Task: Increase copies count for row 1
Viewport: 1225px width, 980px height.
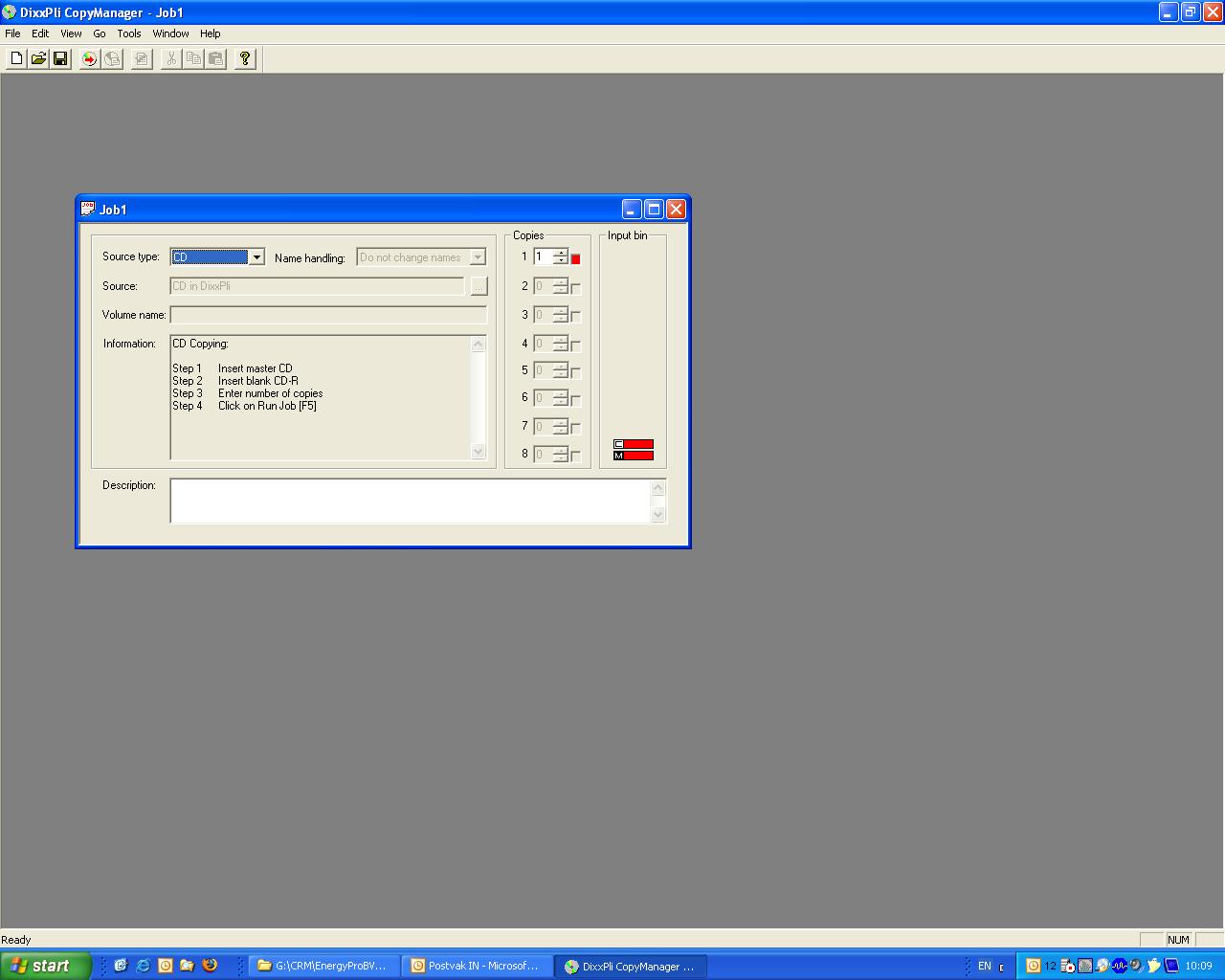Action: [561, 254]
